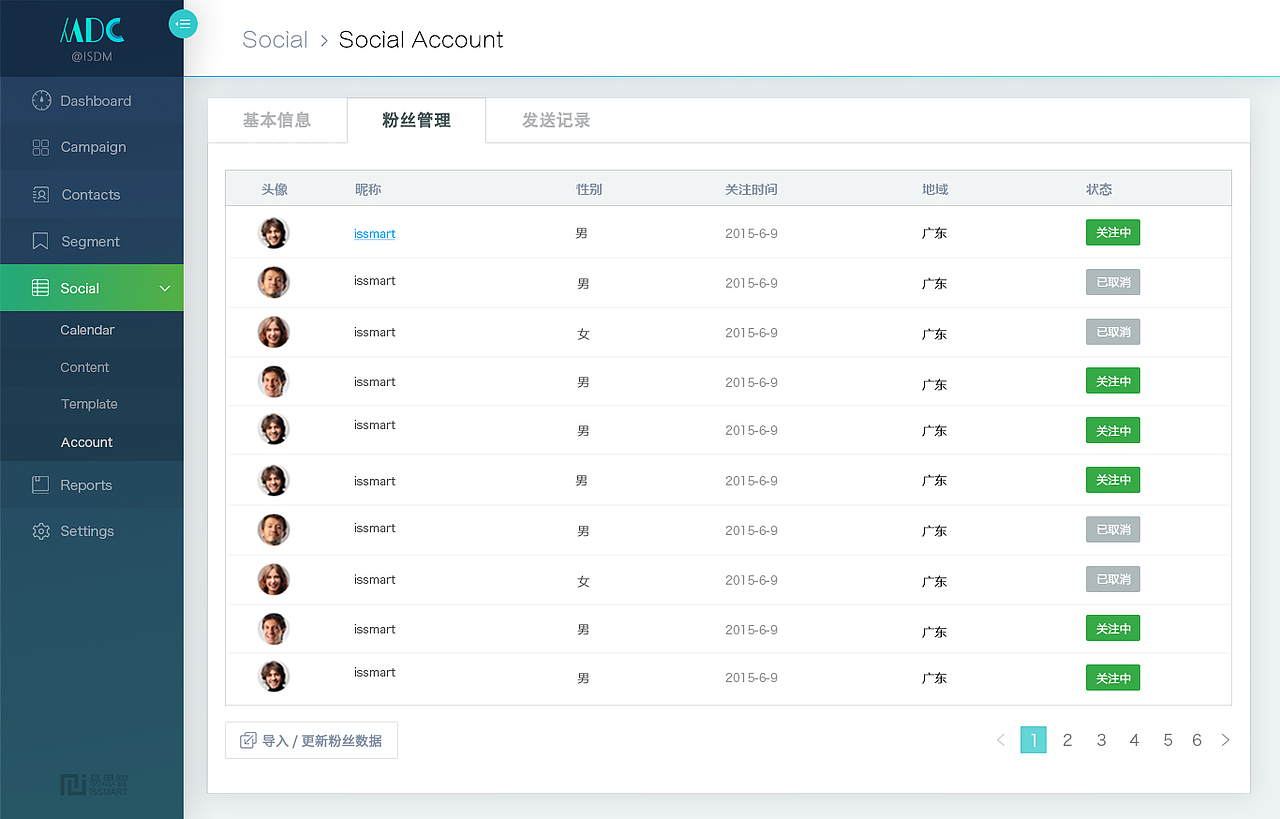Switch to the 基本信息 tab
The height and width of the screenshot is (819, 1280).
click(277, 120)
